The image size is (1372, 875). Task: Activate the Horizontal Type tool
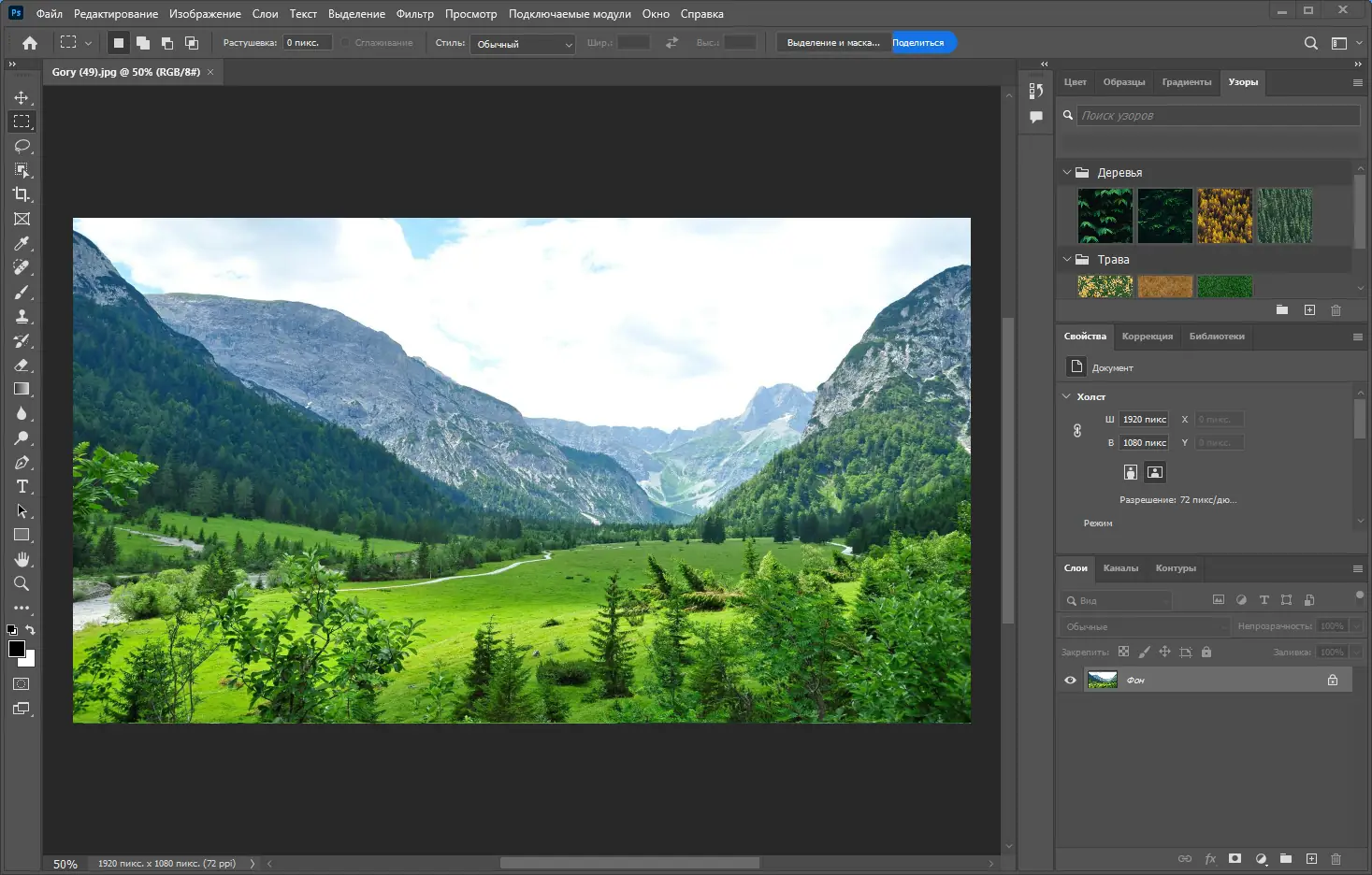coord(22,486)
